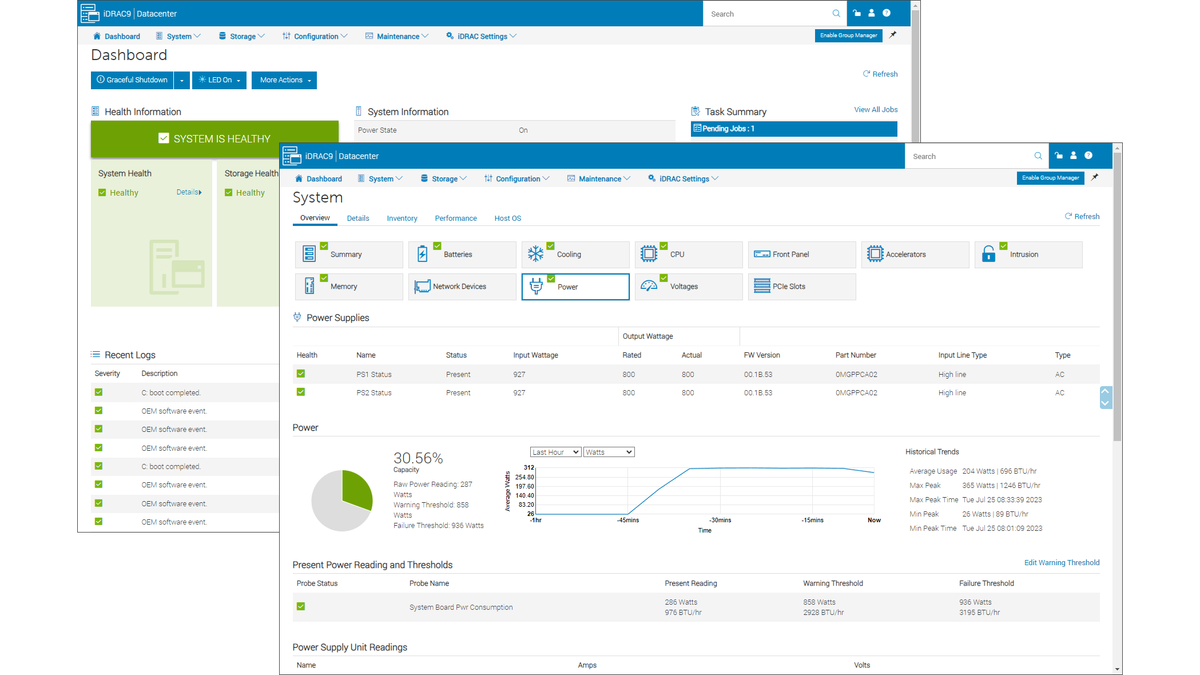
Task: Click System Board Pwr Consumption probe status checkbox
Action: click(301, 606)
